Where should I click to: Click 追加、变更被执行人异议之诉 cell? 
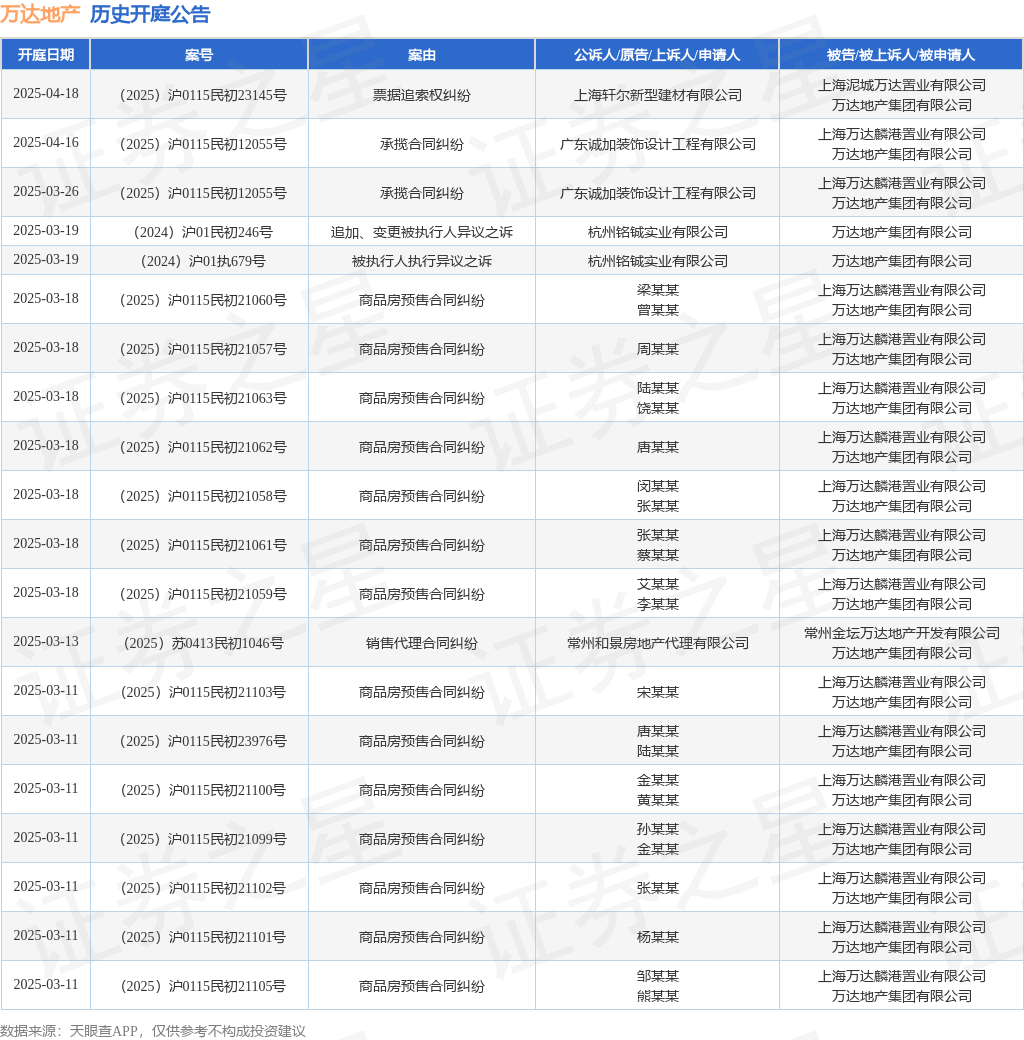pos(422,232)
